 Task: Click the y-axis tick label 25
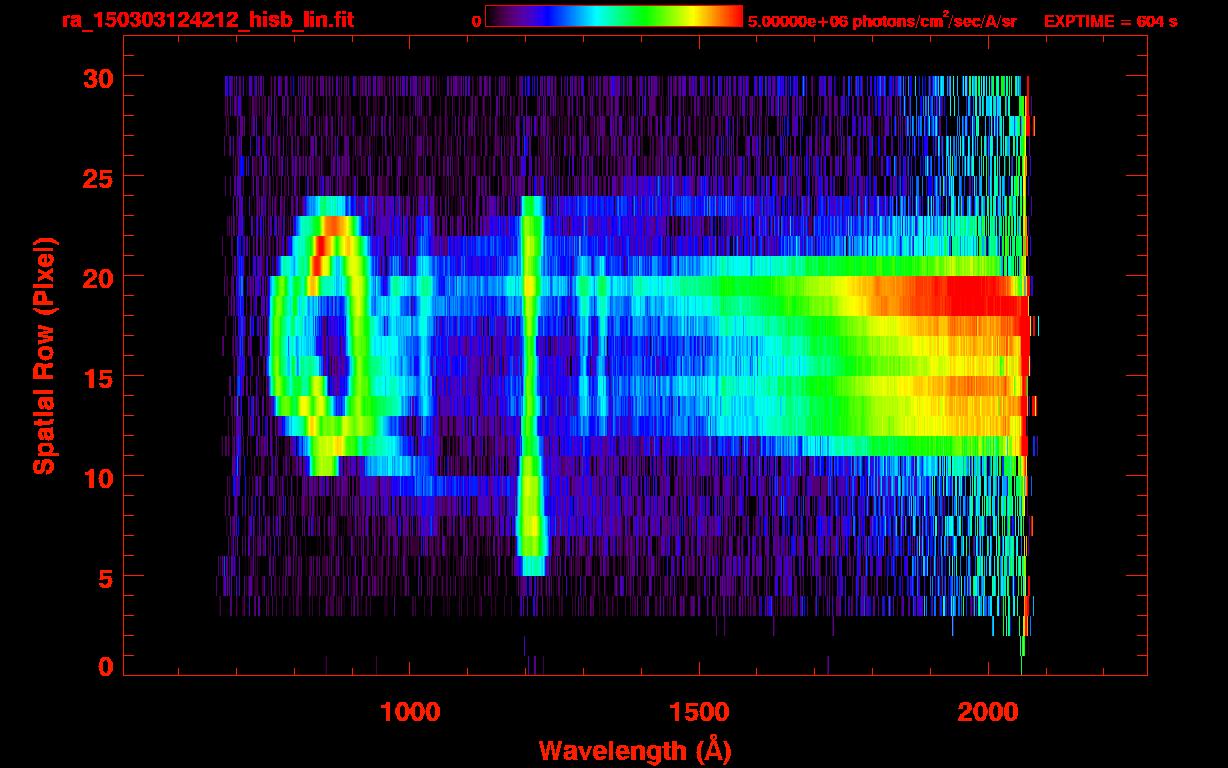point(96,177)
